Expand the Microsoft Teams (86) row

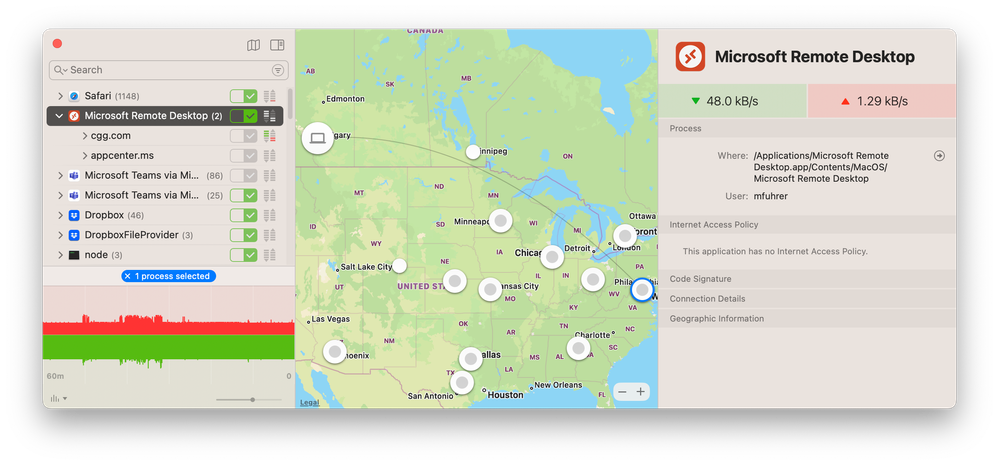(x=61, y=175)
